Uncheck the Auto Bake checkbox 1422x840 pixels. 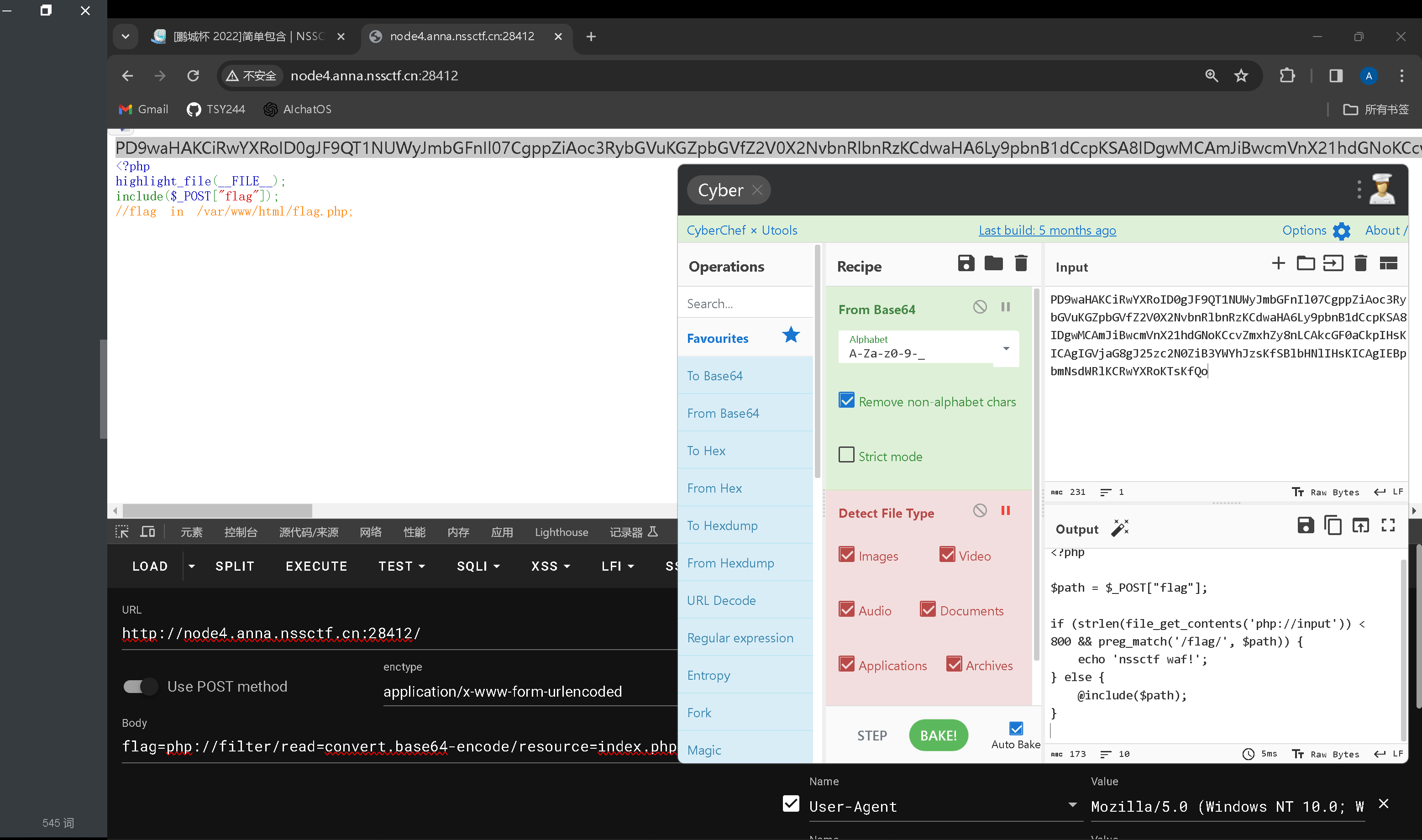[1016, 729]
